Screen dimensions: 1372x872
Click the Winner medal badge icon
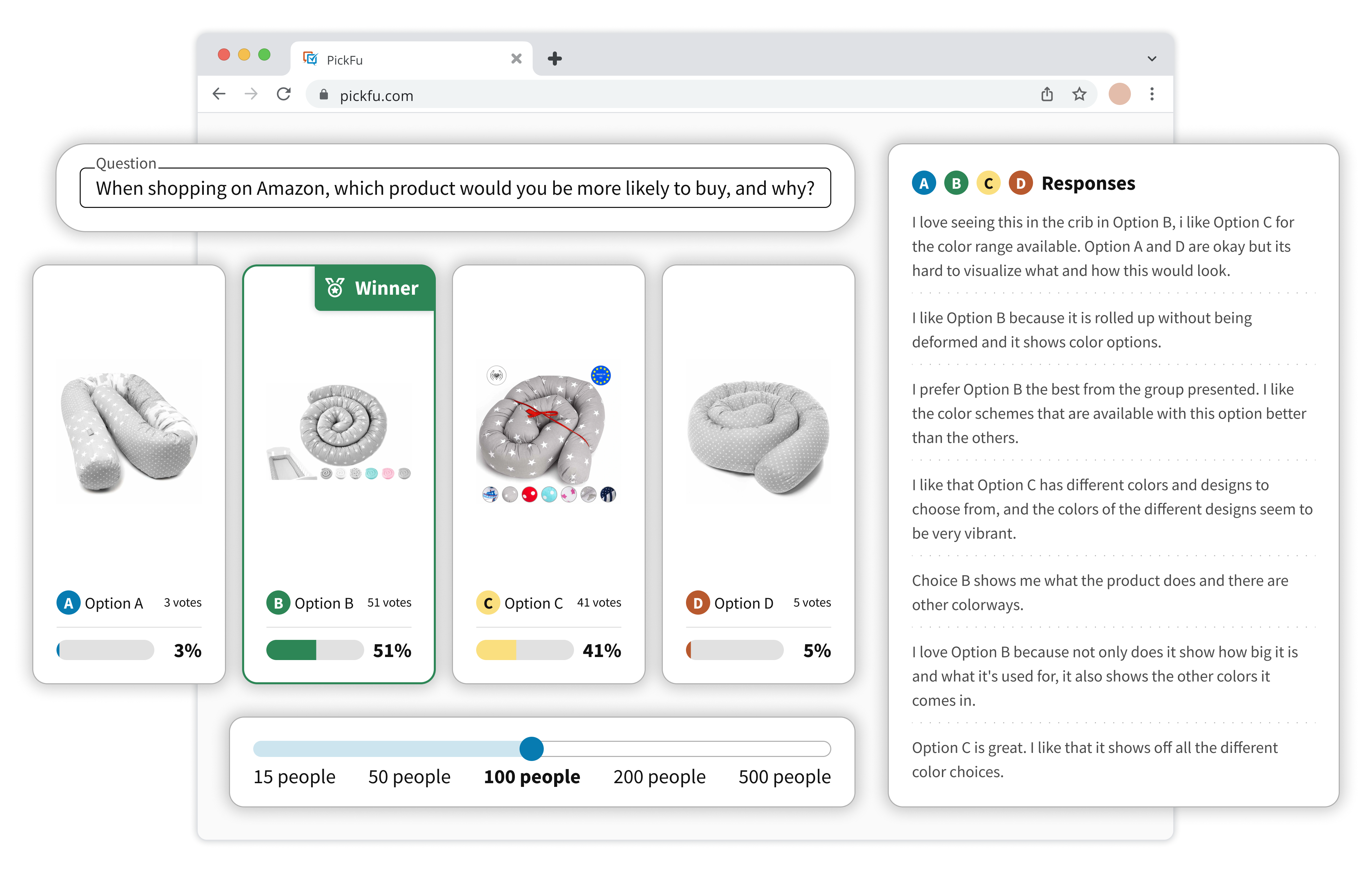coord(335,288)
